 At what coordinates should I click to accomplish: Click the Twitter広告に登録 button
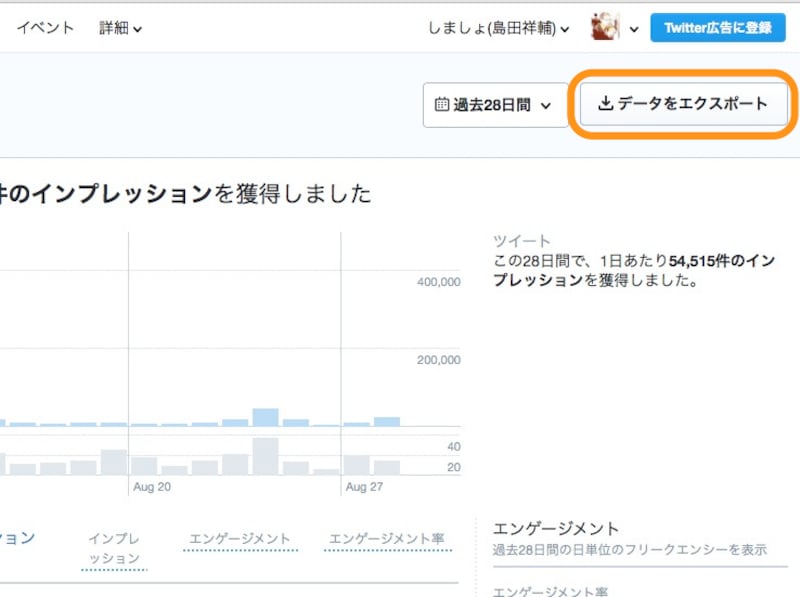coord(717,28)
